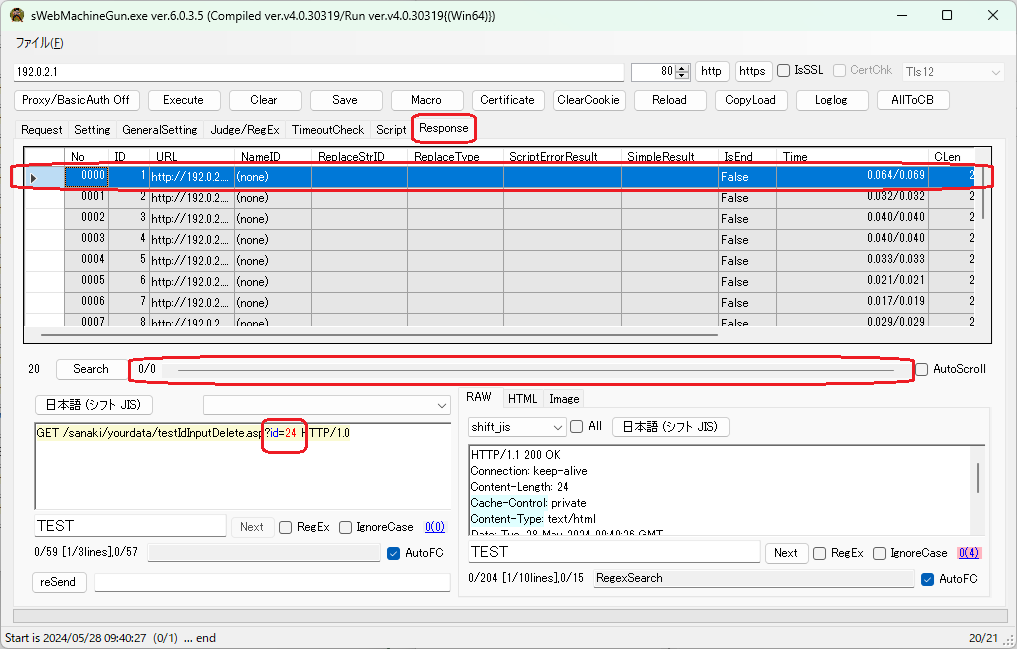Screen dimensions: 1017x649
Task: Click the host address field showing 192.0.2.1
Action: (x=318, y=72)
